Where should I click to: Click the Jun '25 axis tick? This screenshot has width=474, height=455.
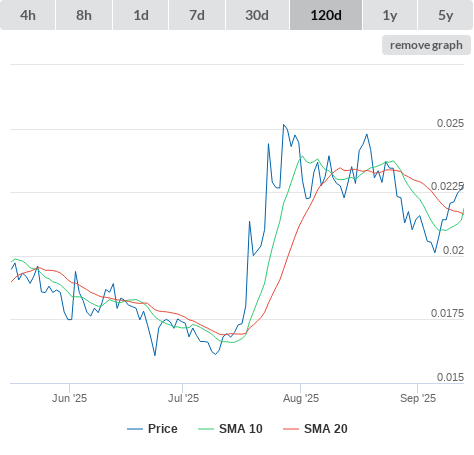click(69, 398)
